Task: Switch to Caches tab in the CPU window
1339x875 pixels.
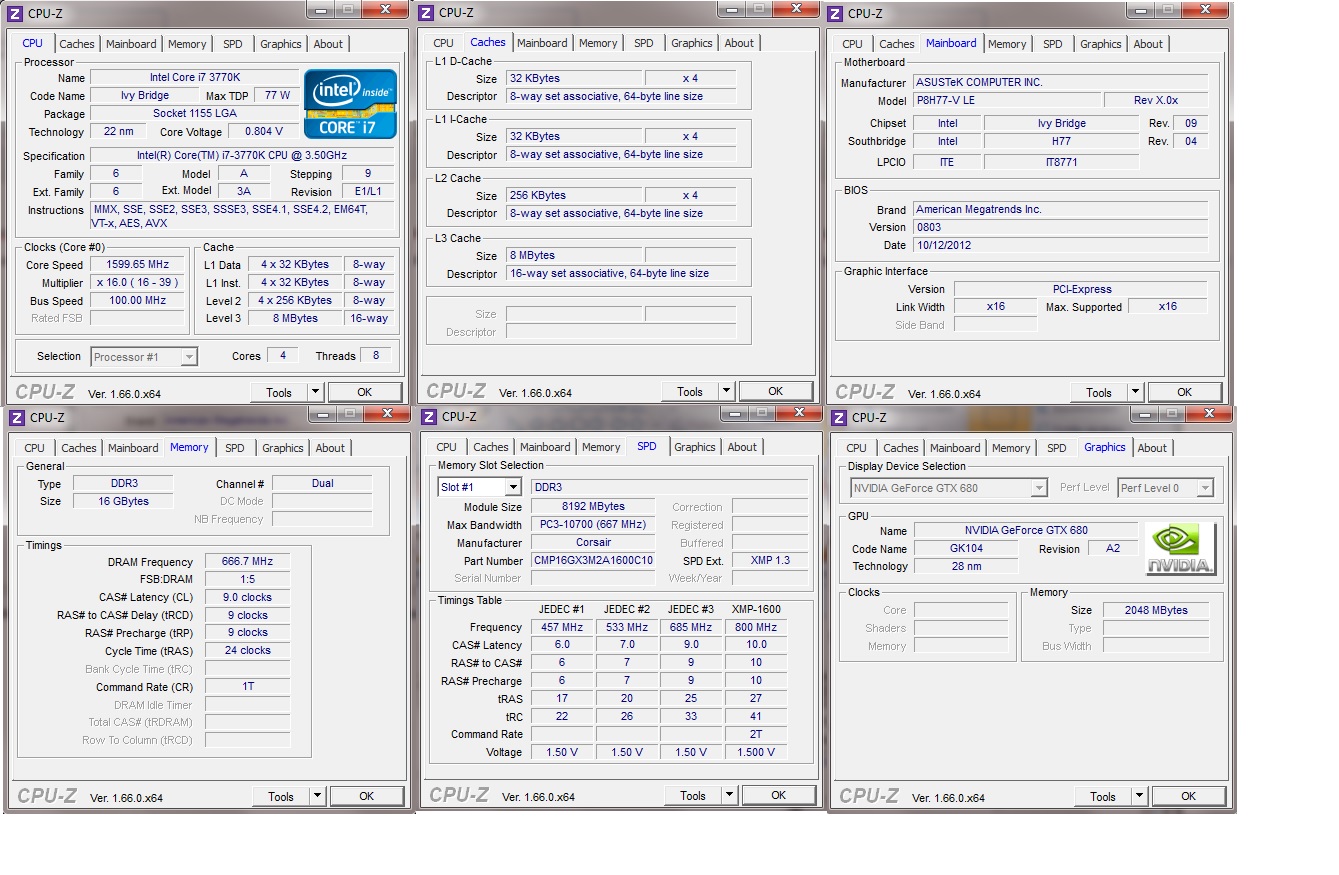Action: 77,44
